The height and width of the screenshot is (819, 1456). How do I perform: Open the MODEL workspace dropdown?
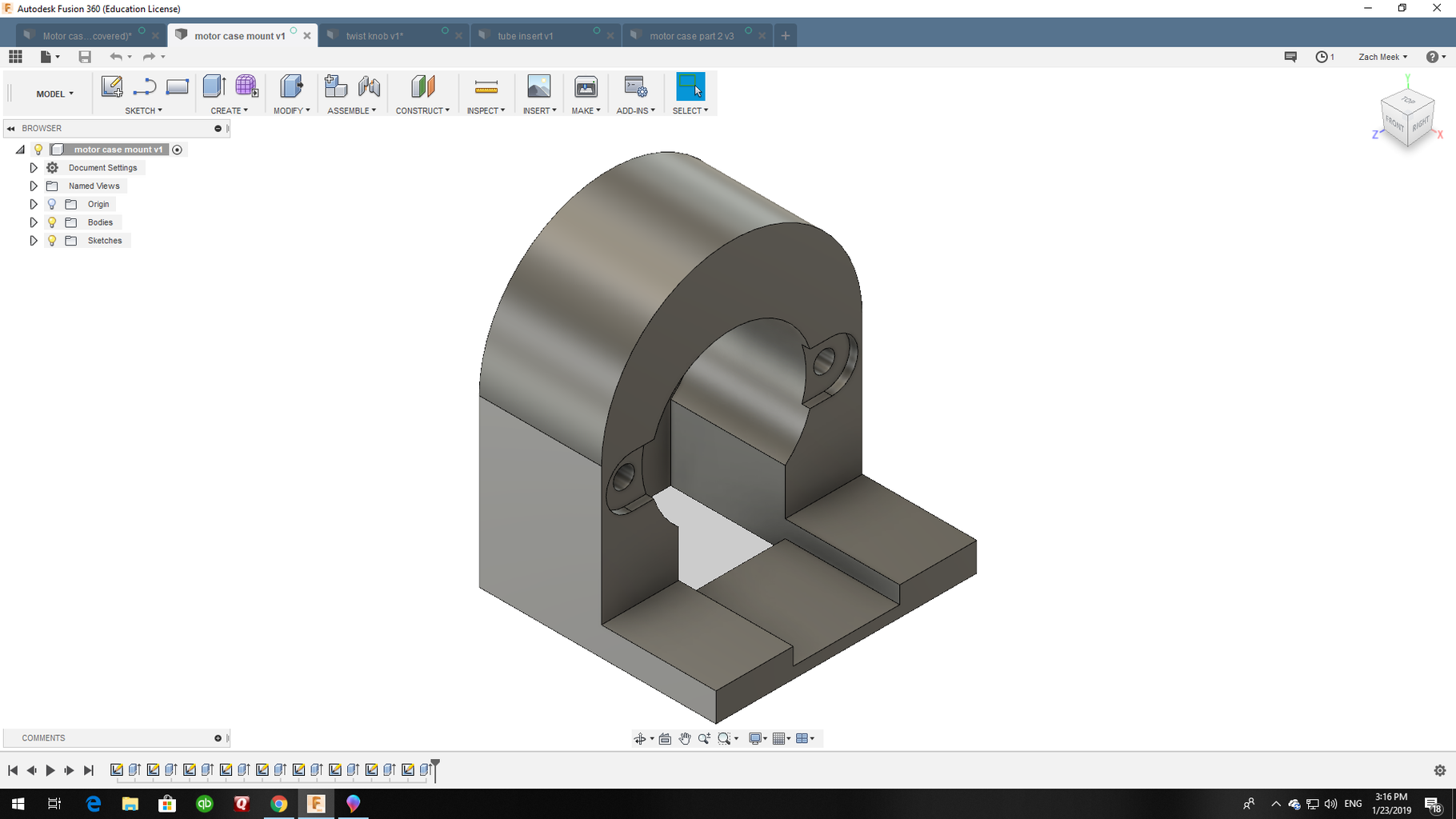[x=54, y=94]
